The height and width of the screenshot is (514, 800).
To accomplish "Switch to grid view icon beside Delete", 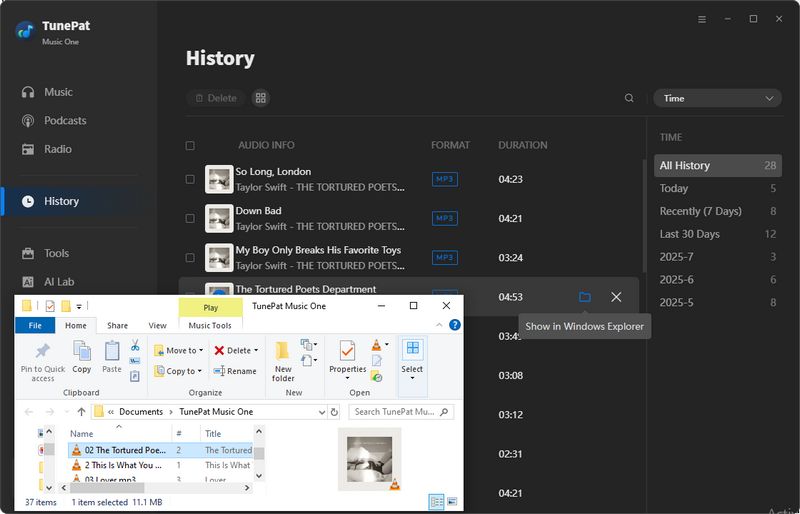I will point(261,98).
